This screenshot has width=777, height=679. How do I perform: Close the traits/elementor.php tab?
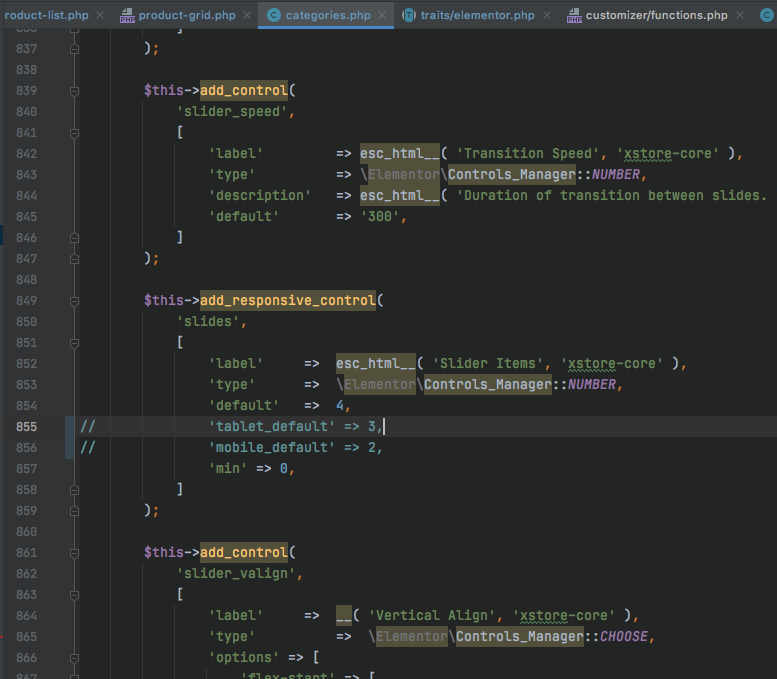[x=547, y=16]
